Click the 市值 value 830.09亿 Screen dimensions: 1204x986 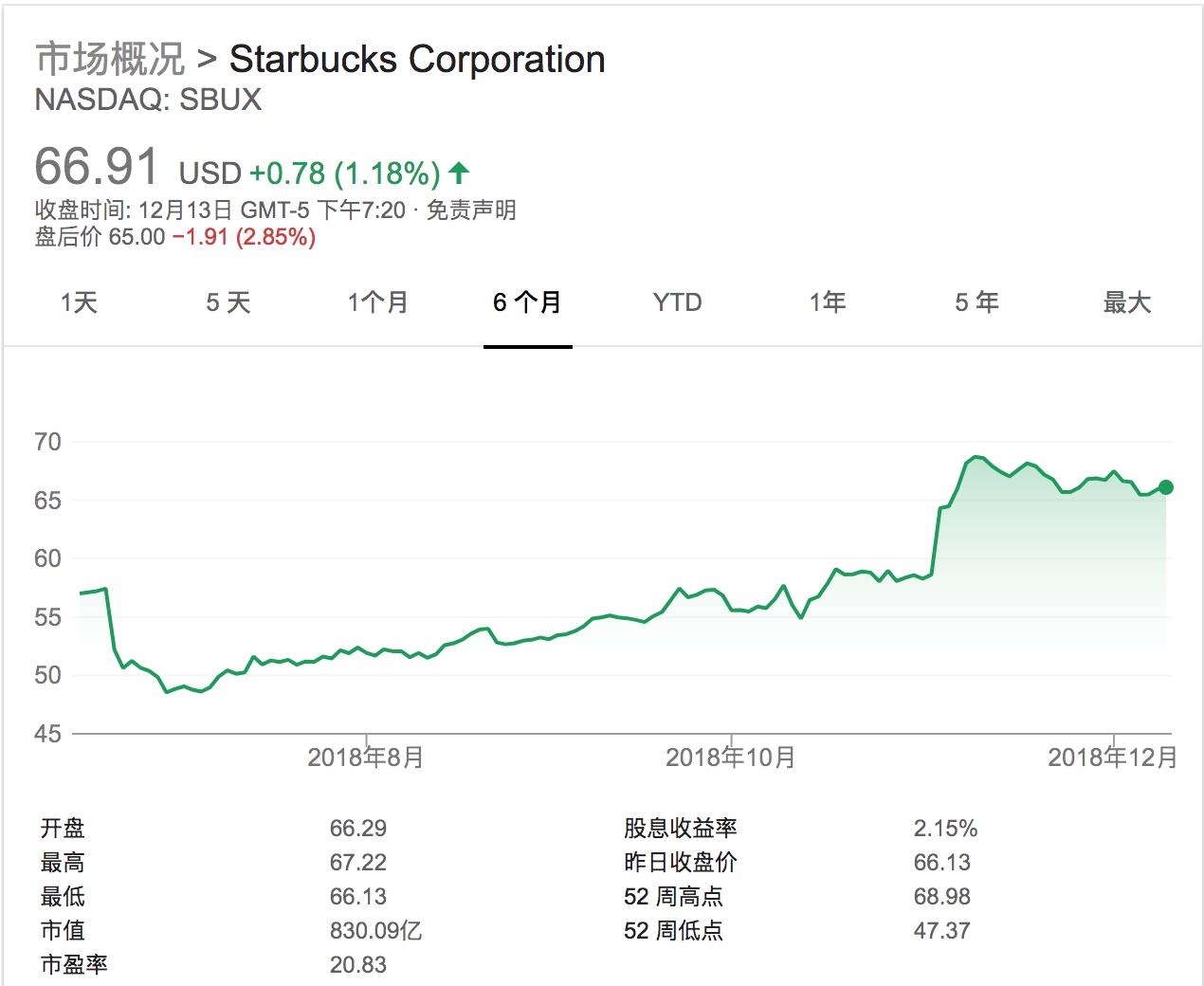(375, 931)
